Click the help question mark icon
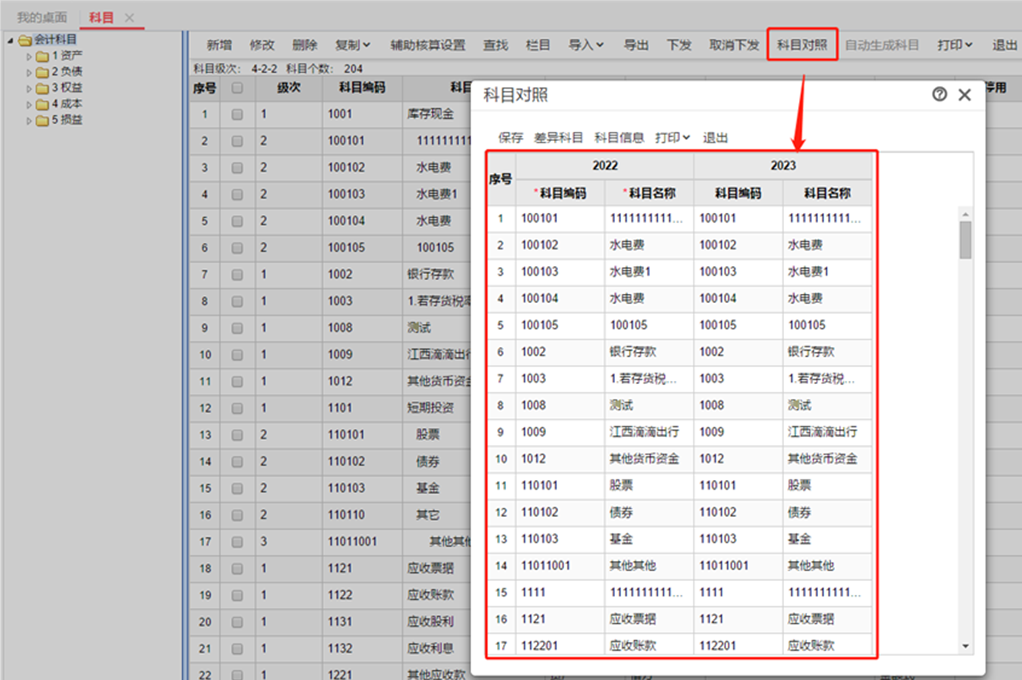 pos(939,94)
